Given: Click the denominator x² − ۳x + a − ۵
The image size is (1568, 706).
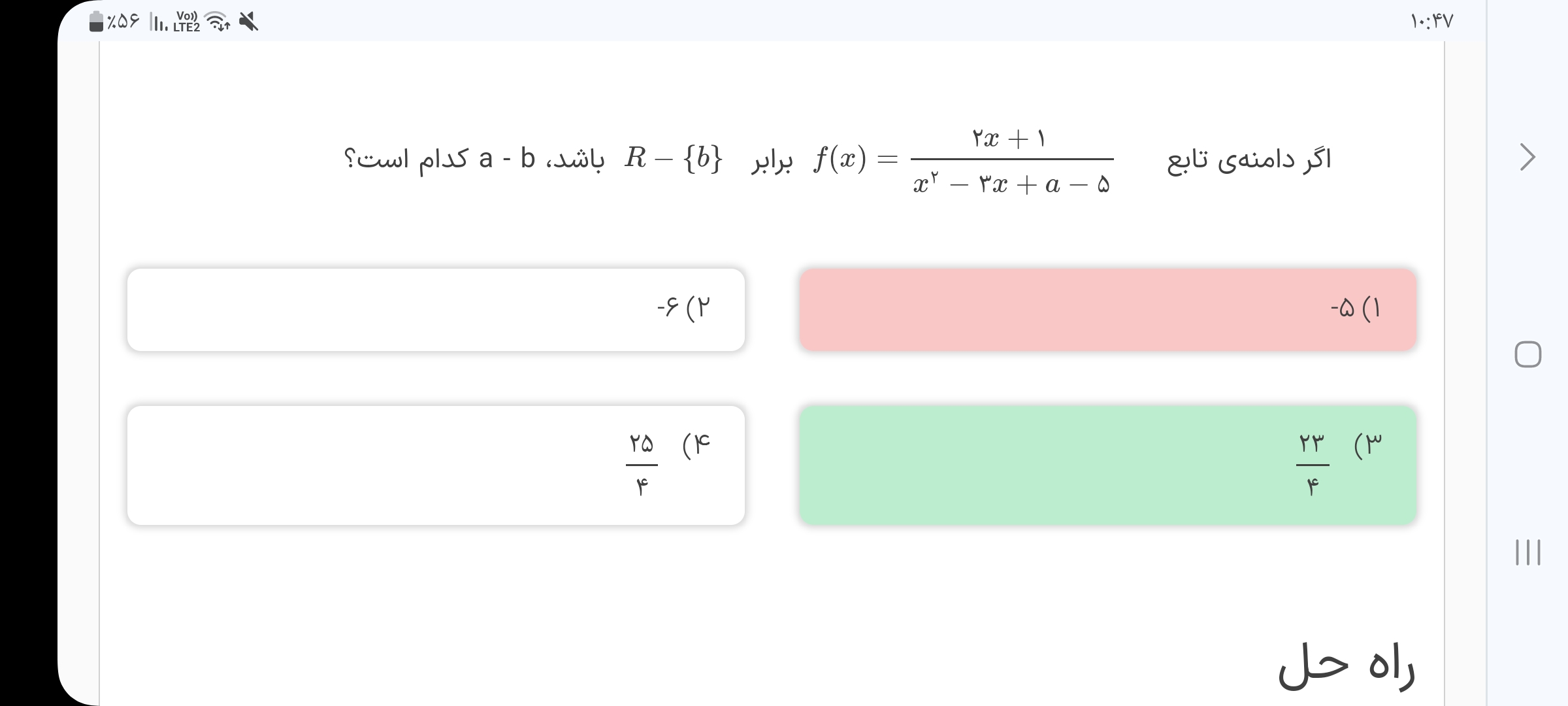Looking at the screenshot, I should 1011,185.
